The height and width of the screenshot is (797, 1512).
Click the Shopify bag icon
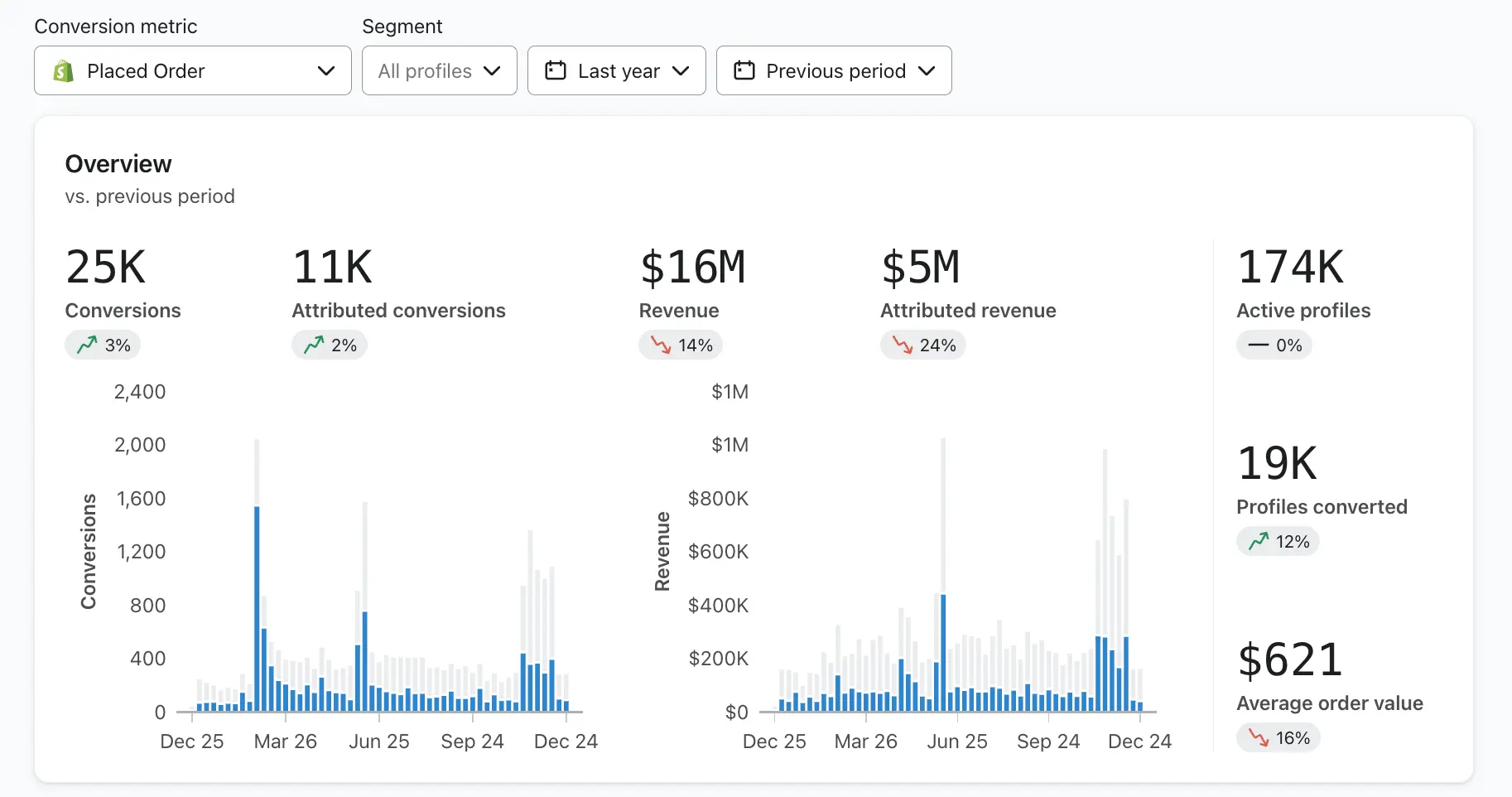63,71
